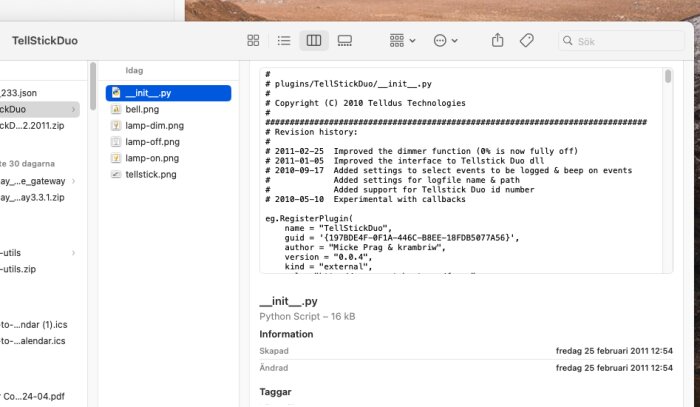Switch Finder to list view
Viewport: 700px width, 407px height.
click(x=283, y=41)
